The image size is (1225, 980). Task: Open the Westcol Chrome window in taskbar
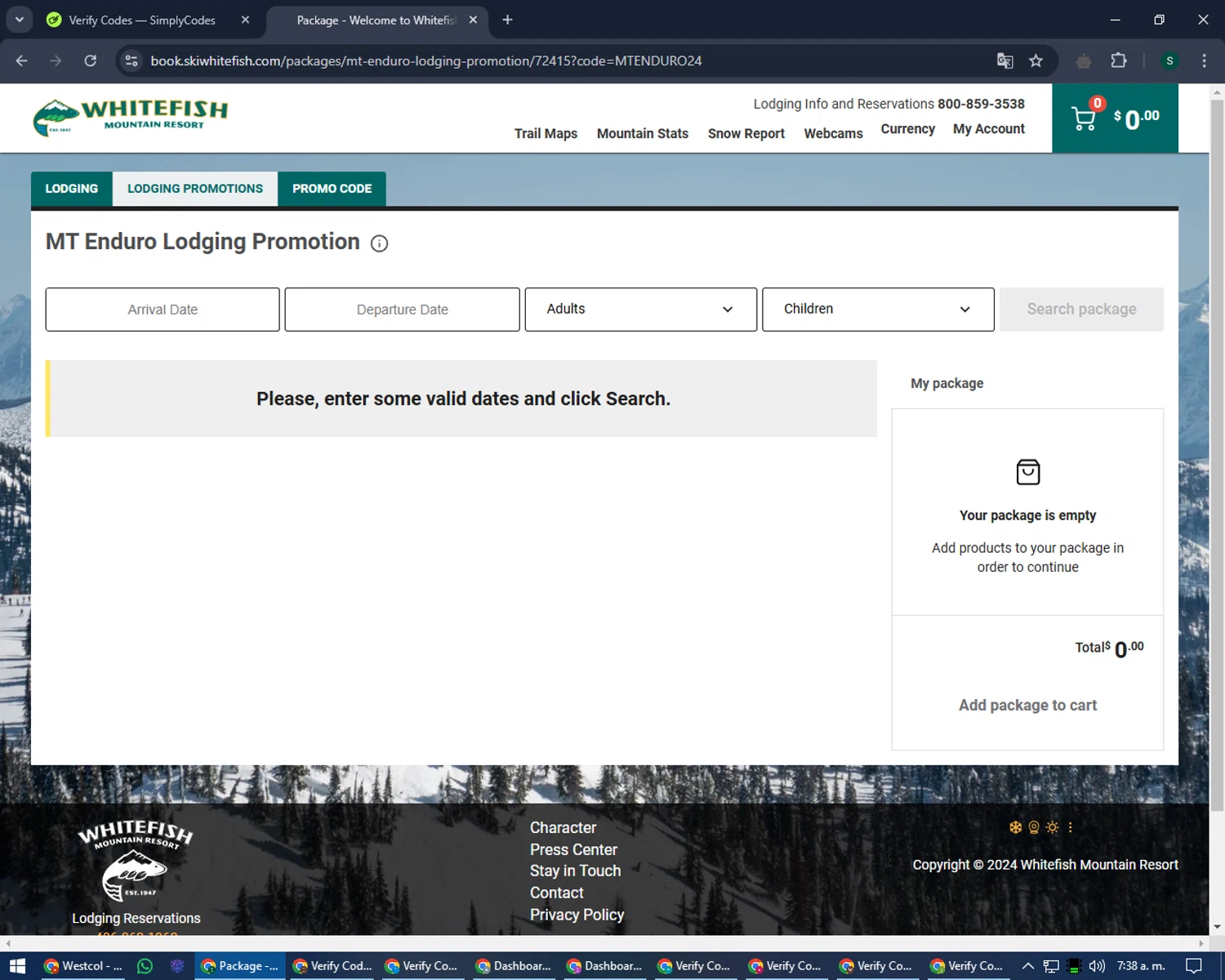(x=82, y=966)
